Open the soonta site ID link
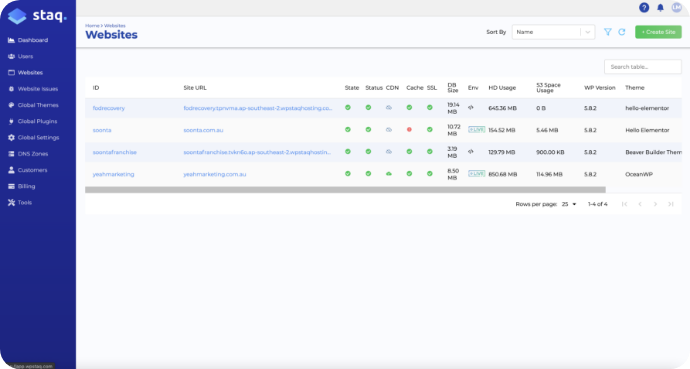Screen dimensions: 690x369 (x=102, y=130)
